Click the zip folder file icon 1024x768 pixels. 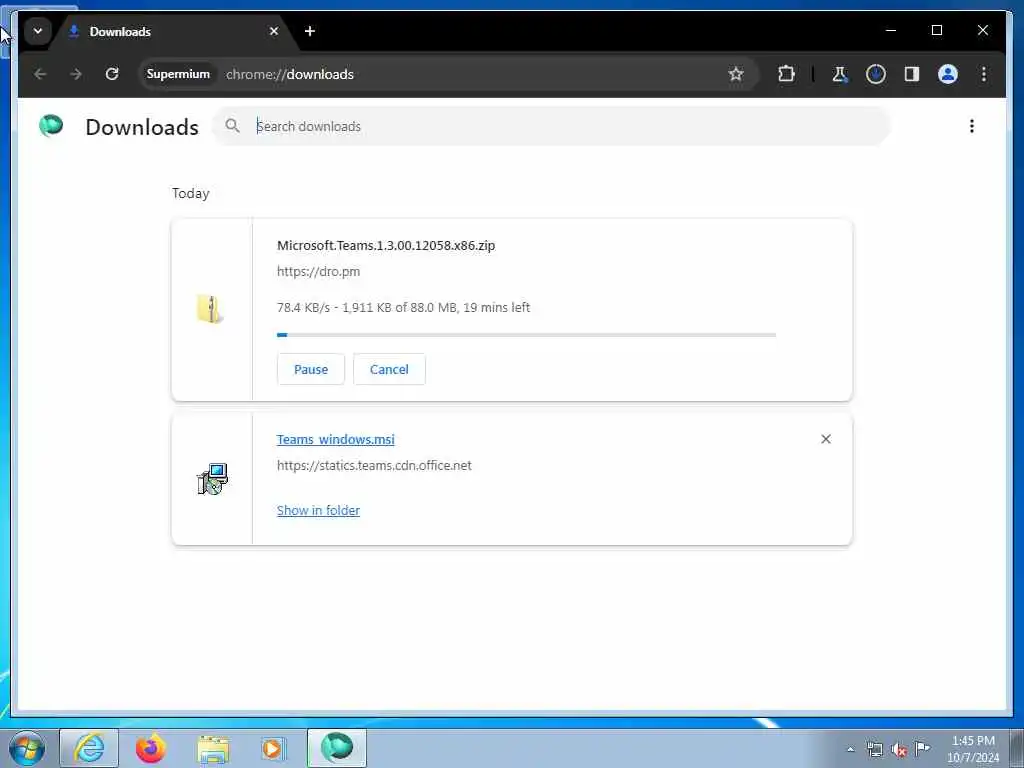coord(210,309)
